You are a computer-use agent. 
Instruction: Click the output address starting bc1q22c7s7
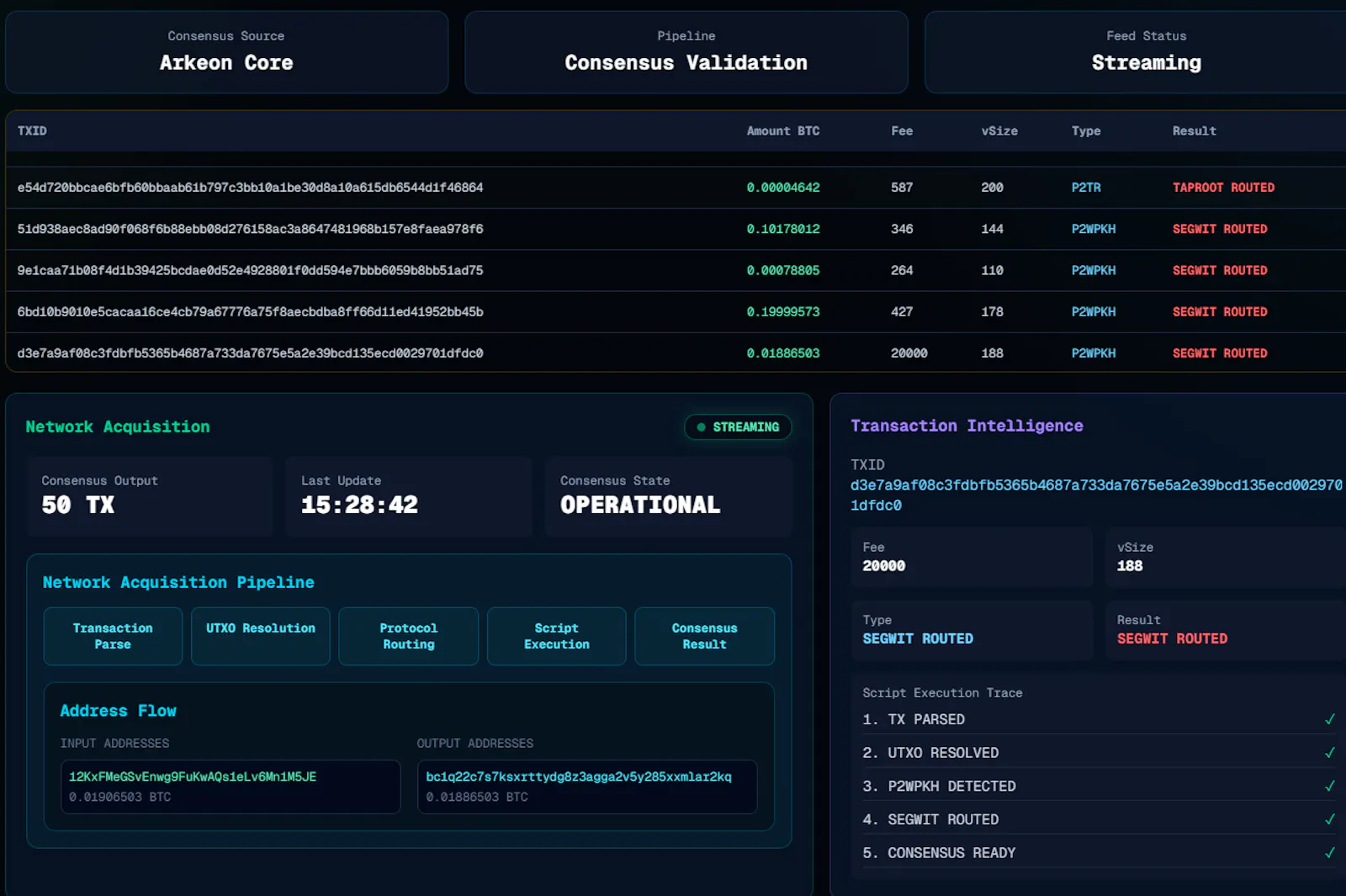[579, 777]
